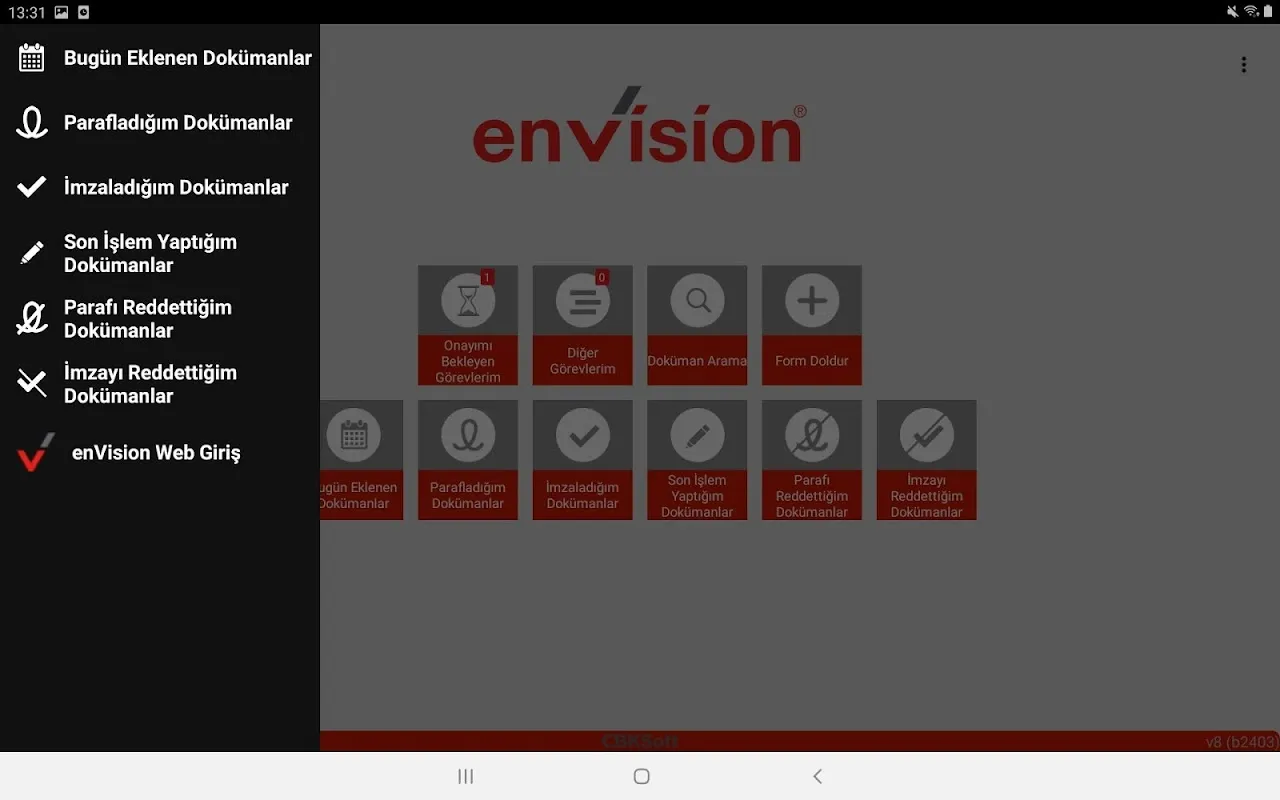Open the Onayımı Bekleyen Görevlerim hourglass tile
This screenshot has width=1280, height=800.
468,325
